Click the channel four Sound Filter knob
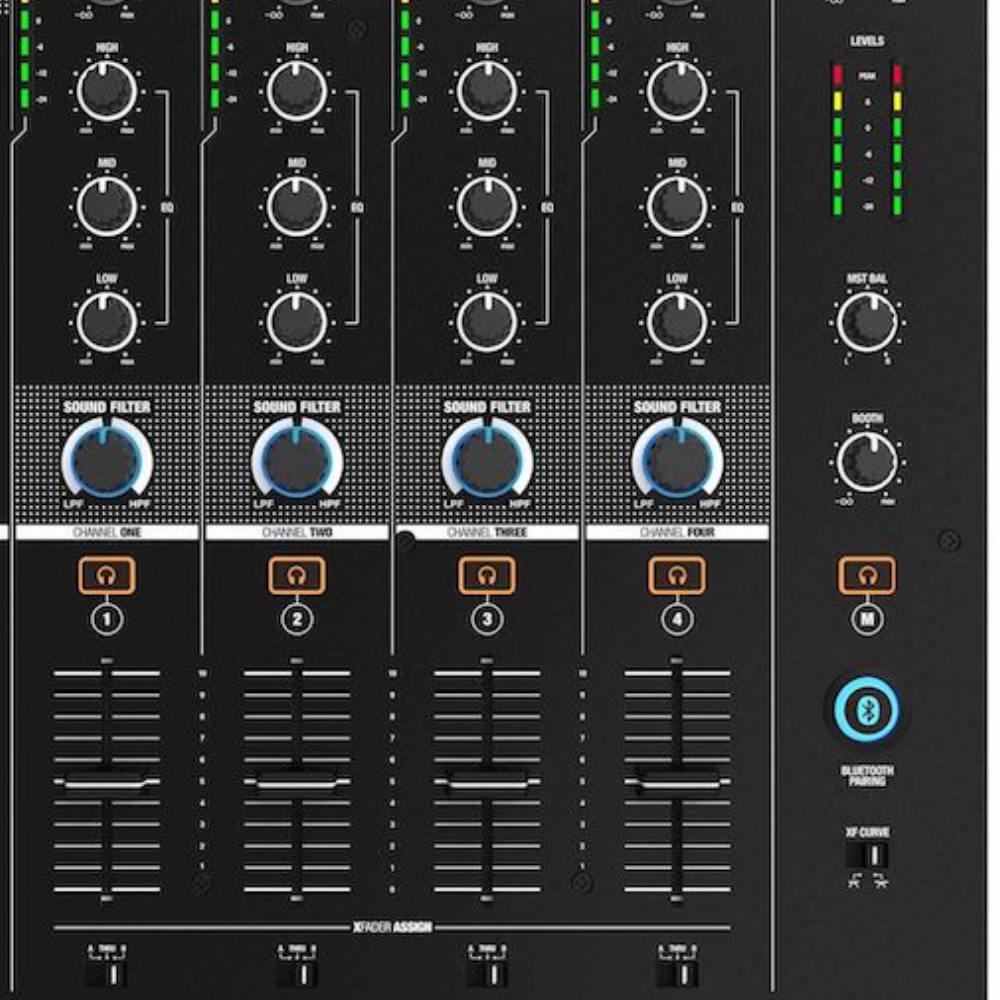This screenshot has height=1000, width=1000. 677,461
